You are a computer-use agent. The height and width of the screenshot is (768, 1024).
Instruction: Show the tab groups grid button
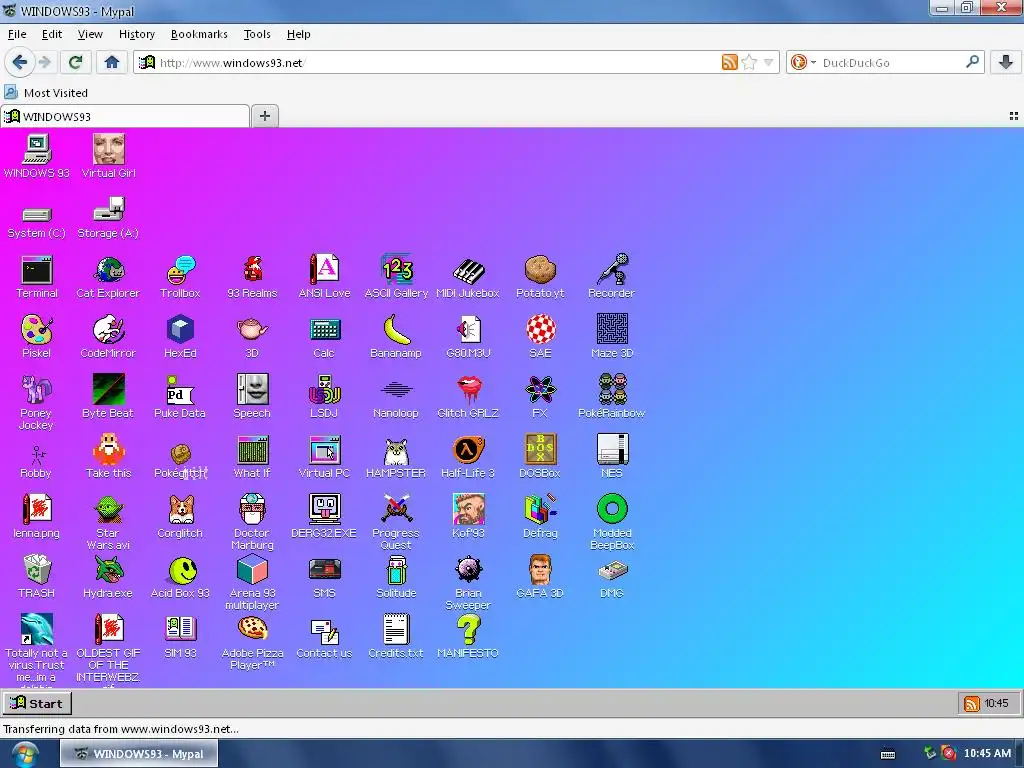[1014, 116]
